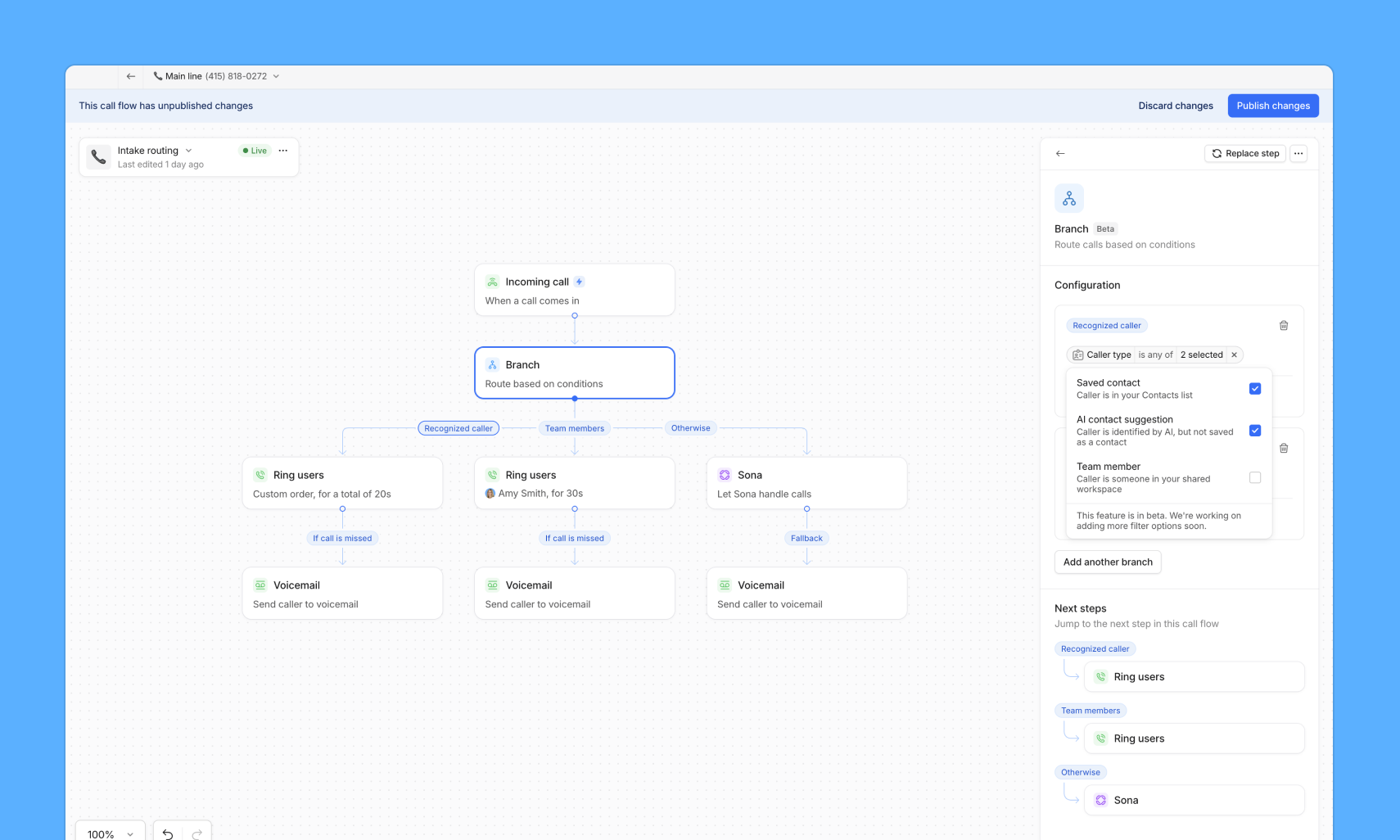1400x840 pixels.
Task: Delete the second branch with trash icon
Action: pos(1284,449)
